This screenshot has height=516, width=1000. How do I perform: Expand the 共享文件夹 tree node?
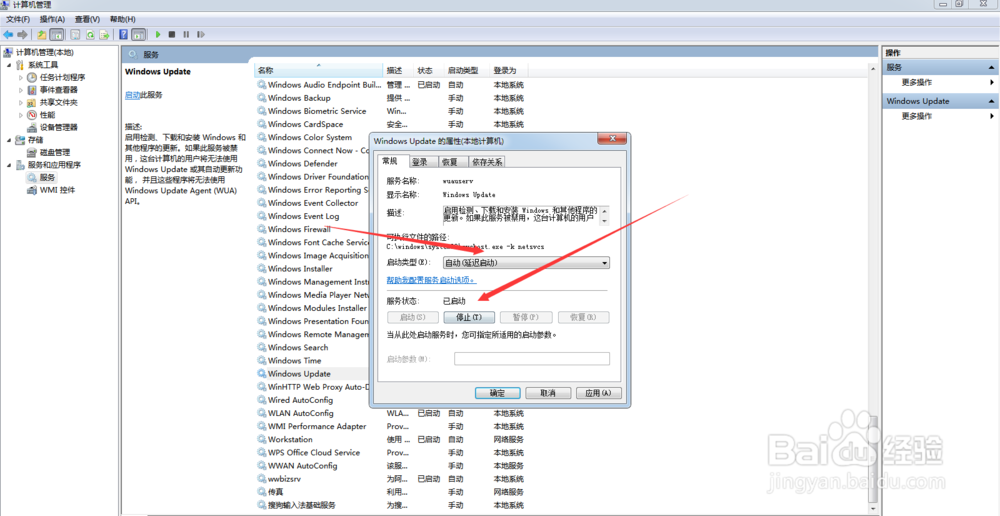[21, 102]
